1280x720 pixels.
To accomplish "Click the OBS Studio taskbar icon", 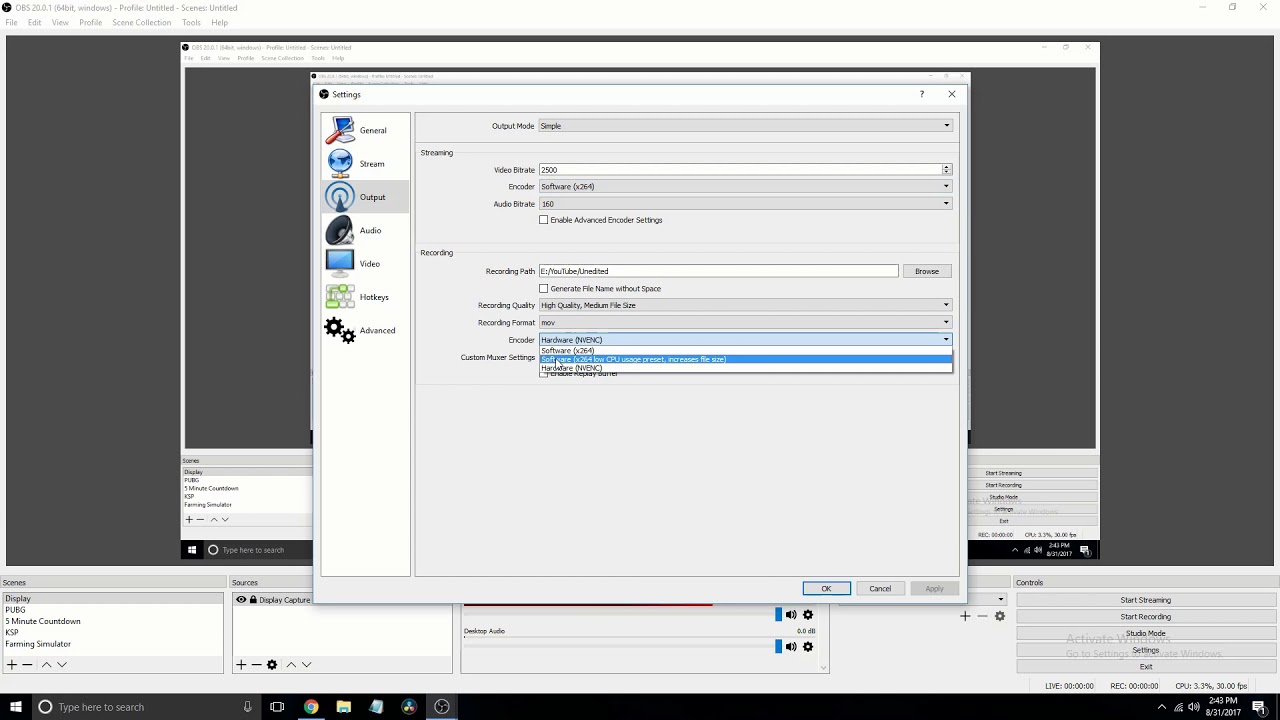I will (442, 707).
